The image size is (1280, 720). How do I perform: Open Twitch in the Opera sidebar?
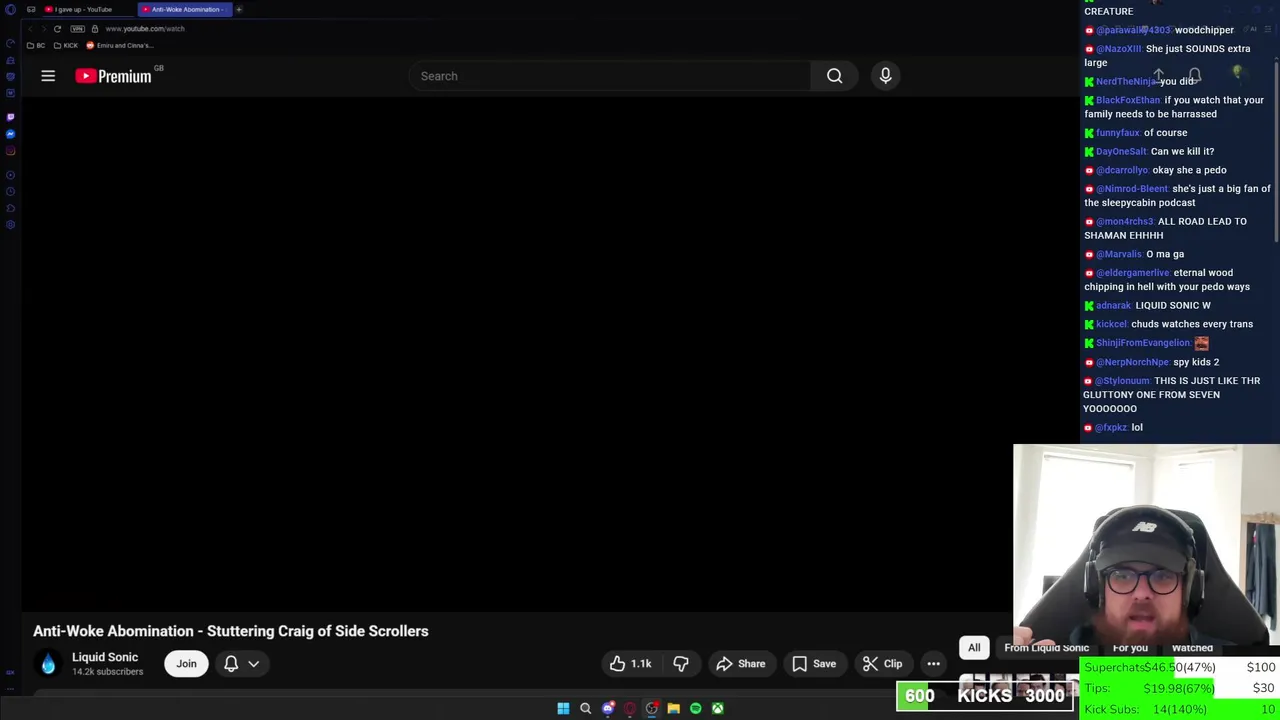10,117
